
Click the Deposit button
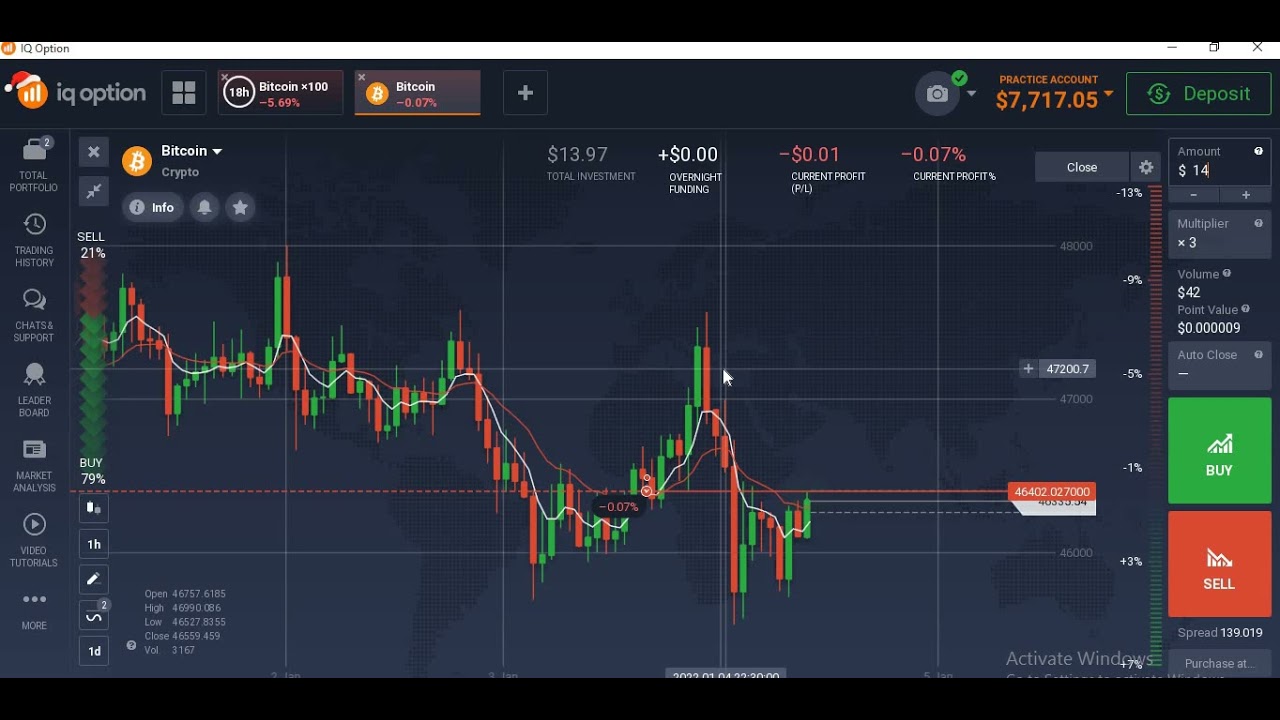[x=1199, y=94]
